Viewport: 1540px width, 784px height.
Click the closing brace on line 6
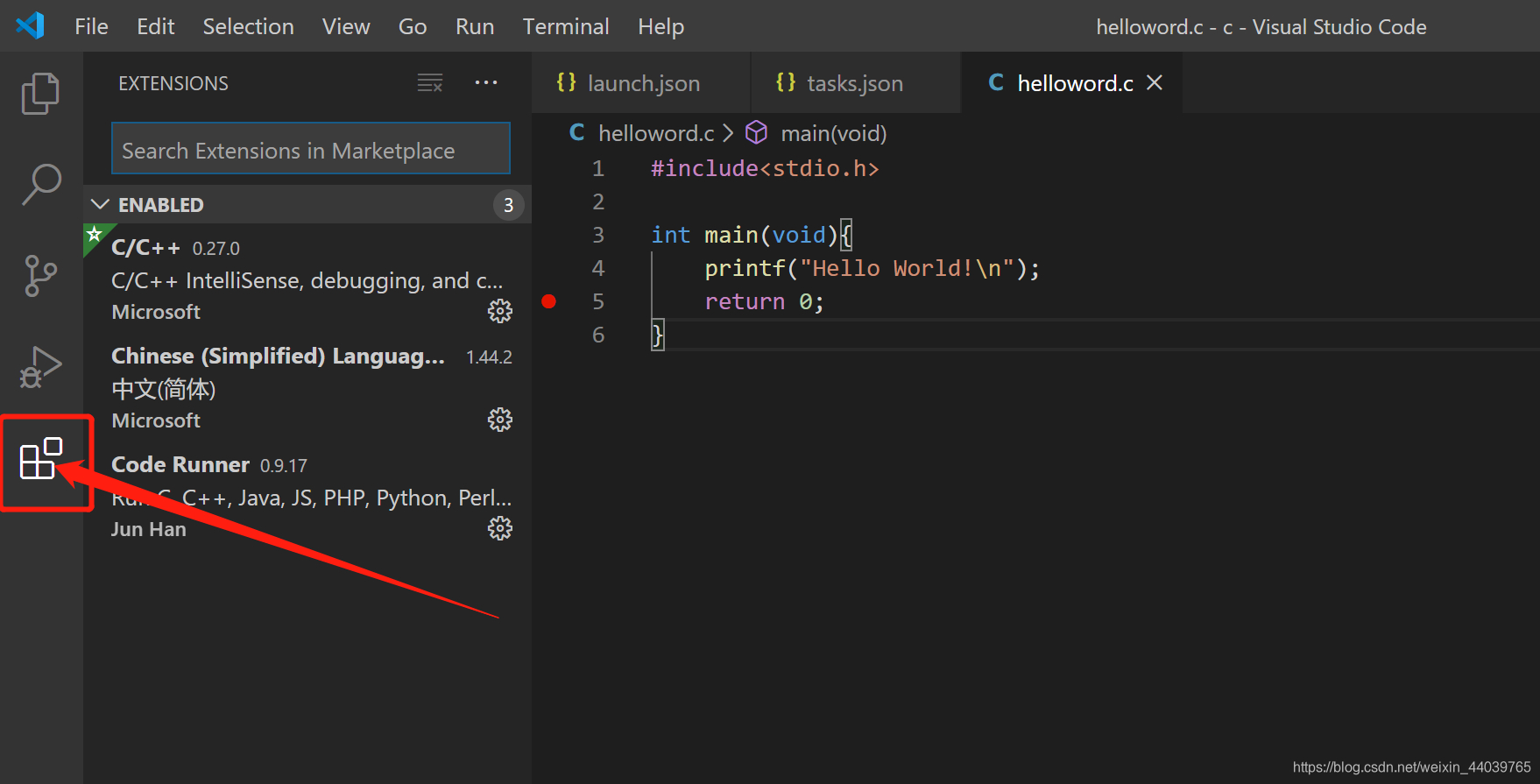(x=657, y=335)
